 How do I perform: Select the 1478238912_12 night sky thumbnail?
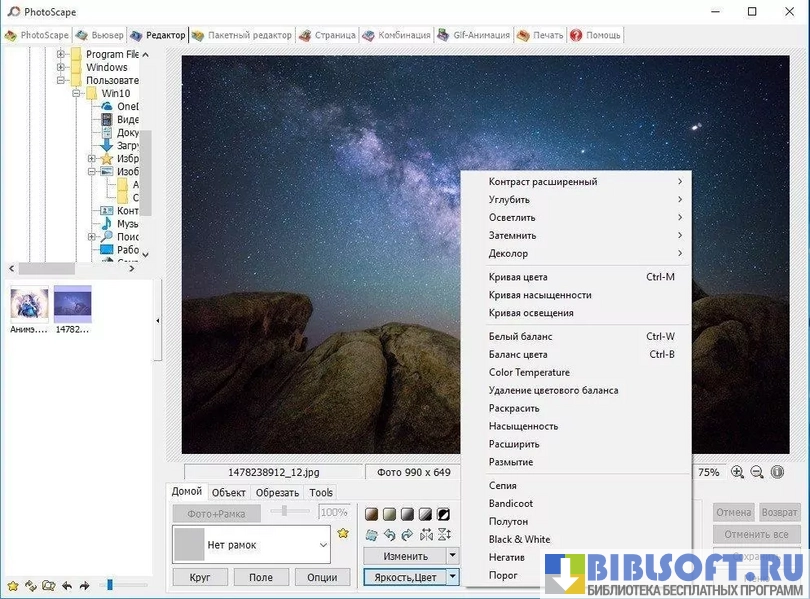(x=72, y=304)
